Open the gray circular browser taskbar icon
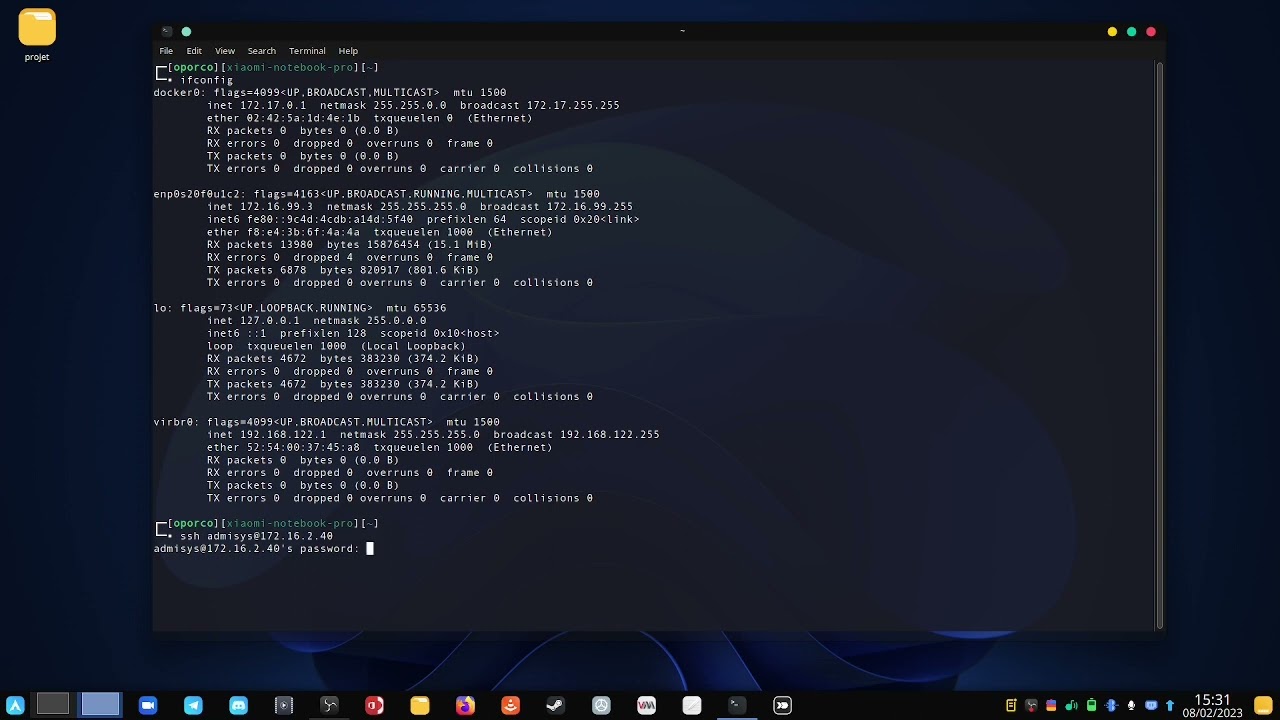The width and height of the screenshot is (1280, 720). click(601, 705)
